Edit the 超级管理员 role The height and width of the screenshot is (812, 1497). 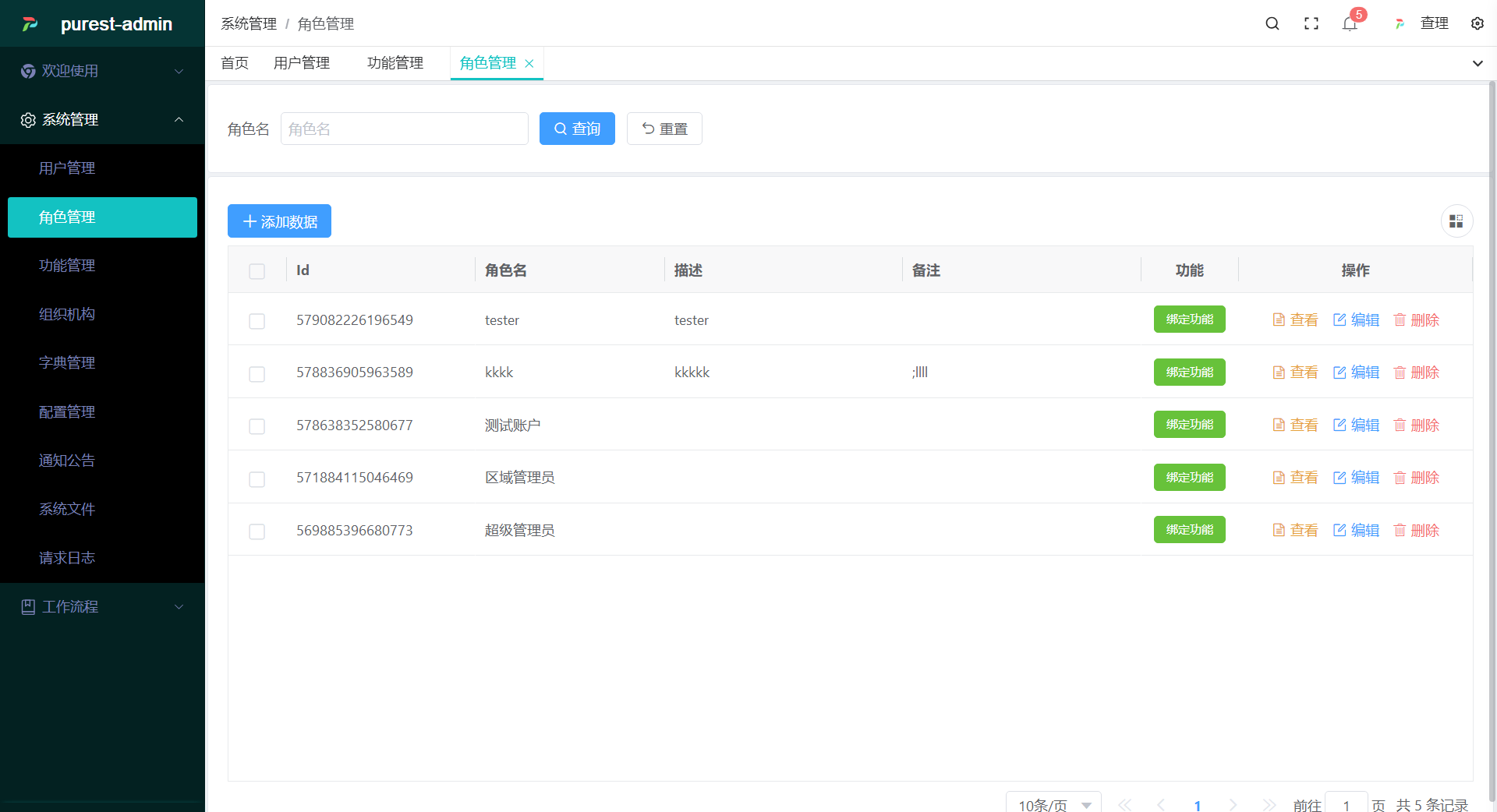coord(1356,530)
